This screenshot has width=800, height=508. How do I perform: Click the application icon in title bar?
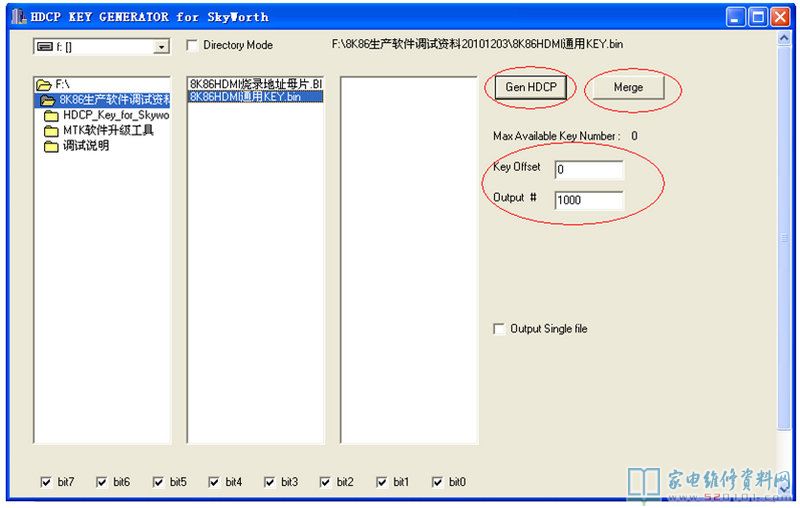[19, 16]
